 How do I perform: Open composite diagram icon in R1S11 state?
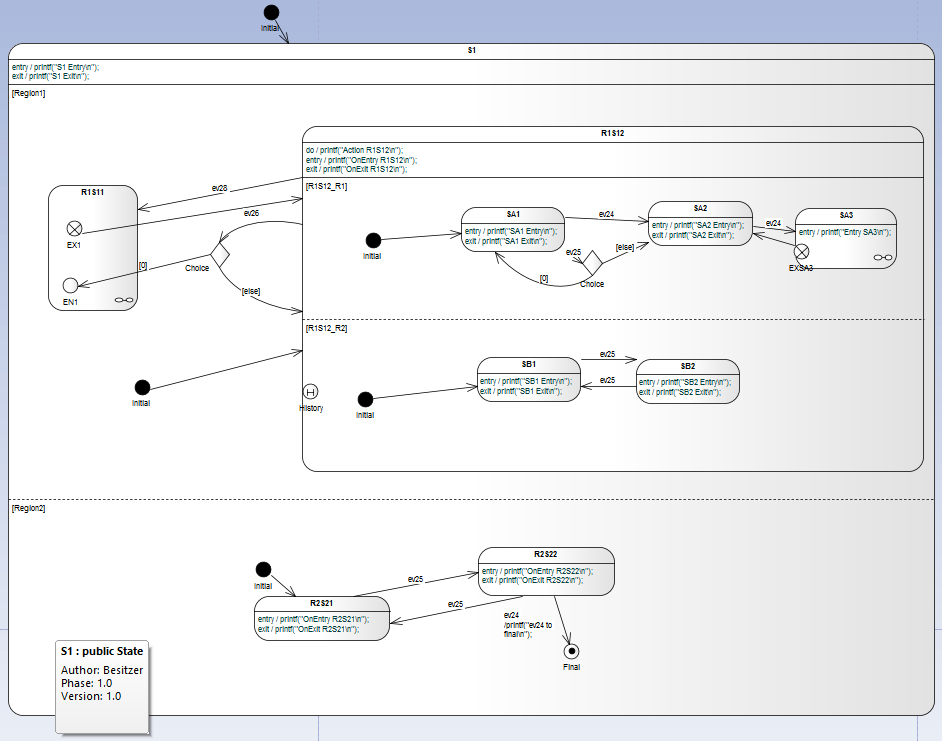[x=122, y=298]
